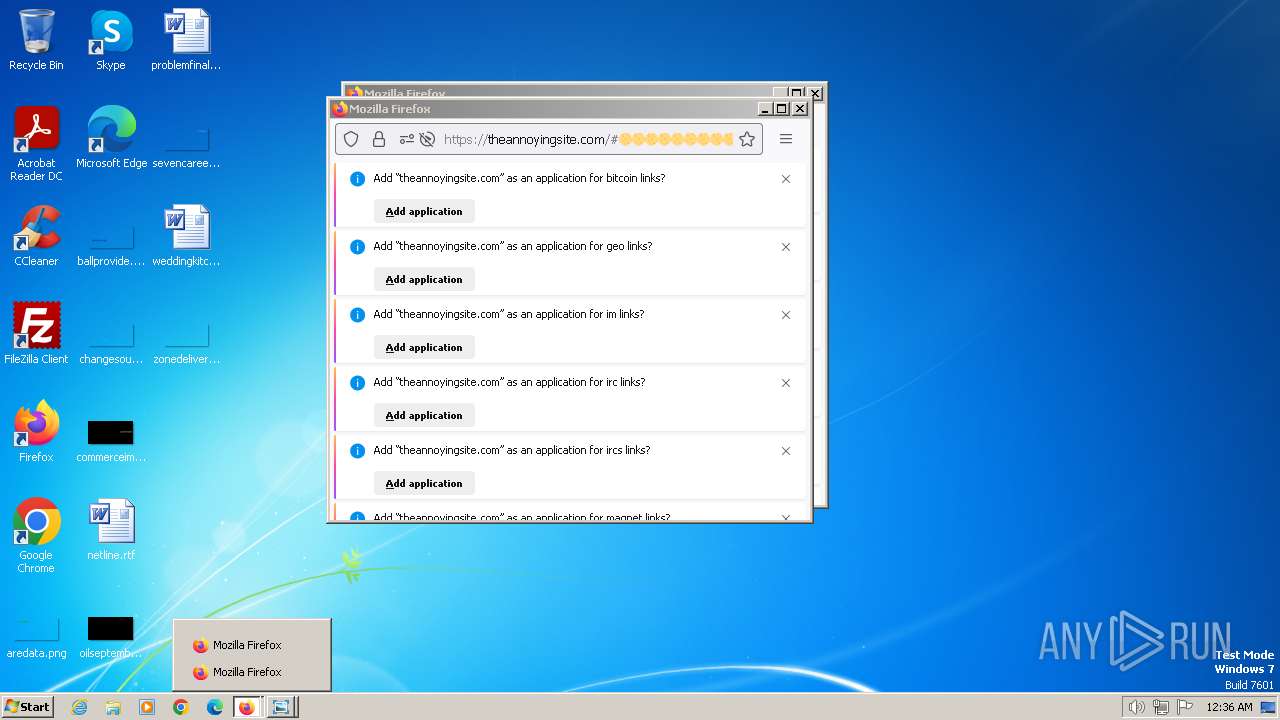This screenshot has height=720, width=1280.
Task: Click info icon of irc links prompt
Action: click(357, 383)
